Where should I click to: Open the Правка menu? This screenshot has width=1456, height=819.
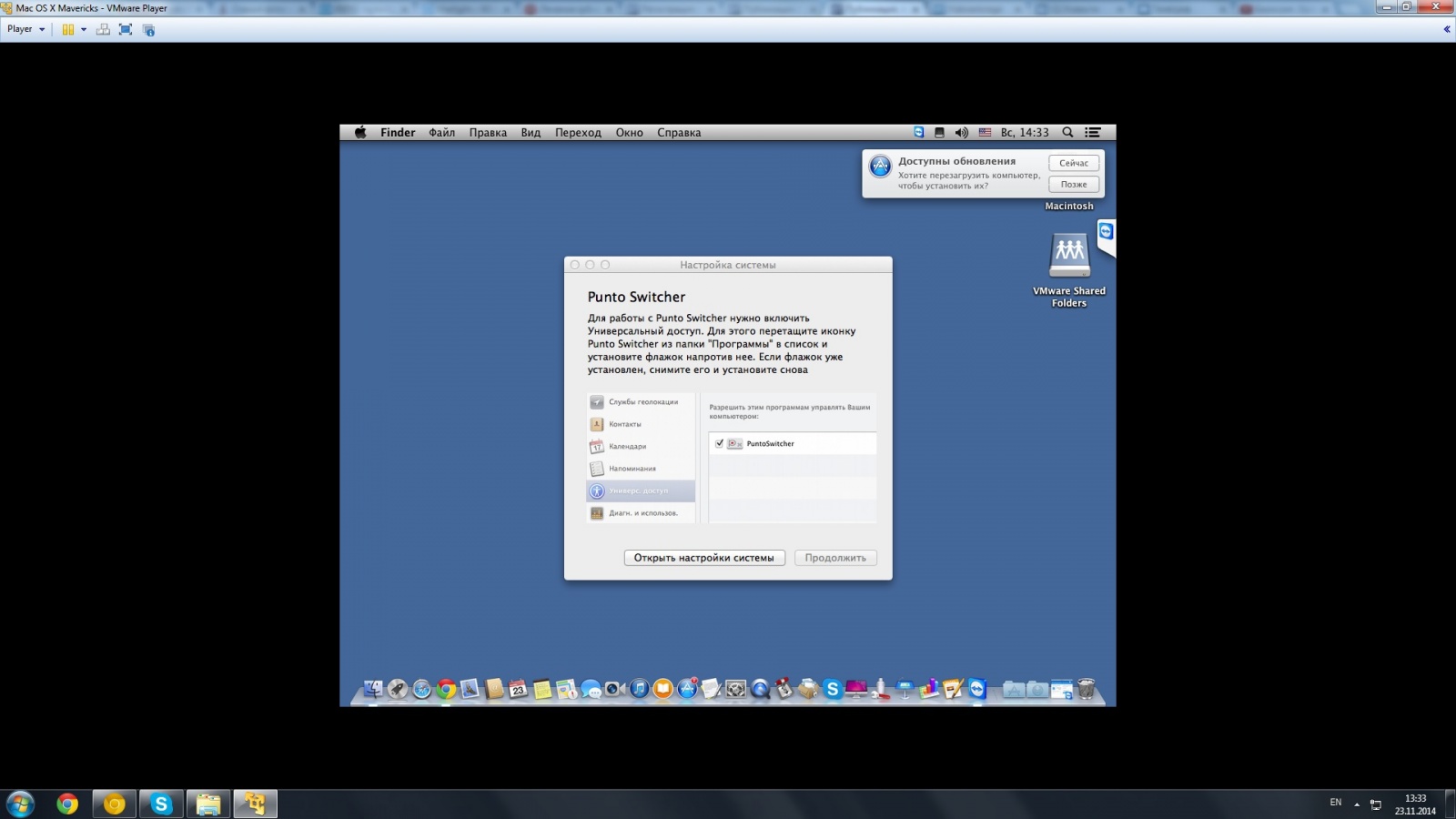tap(488, 132)
